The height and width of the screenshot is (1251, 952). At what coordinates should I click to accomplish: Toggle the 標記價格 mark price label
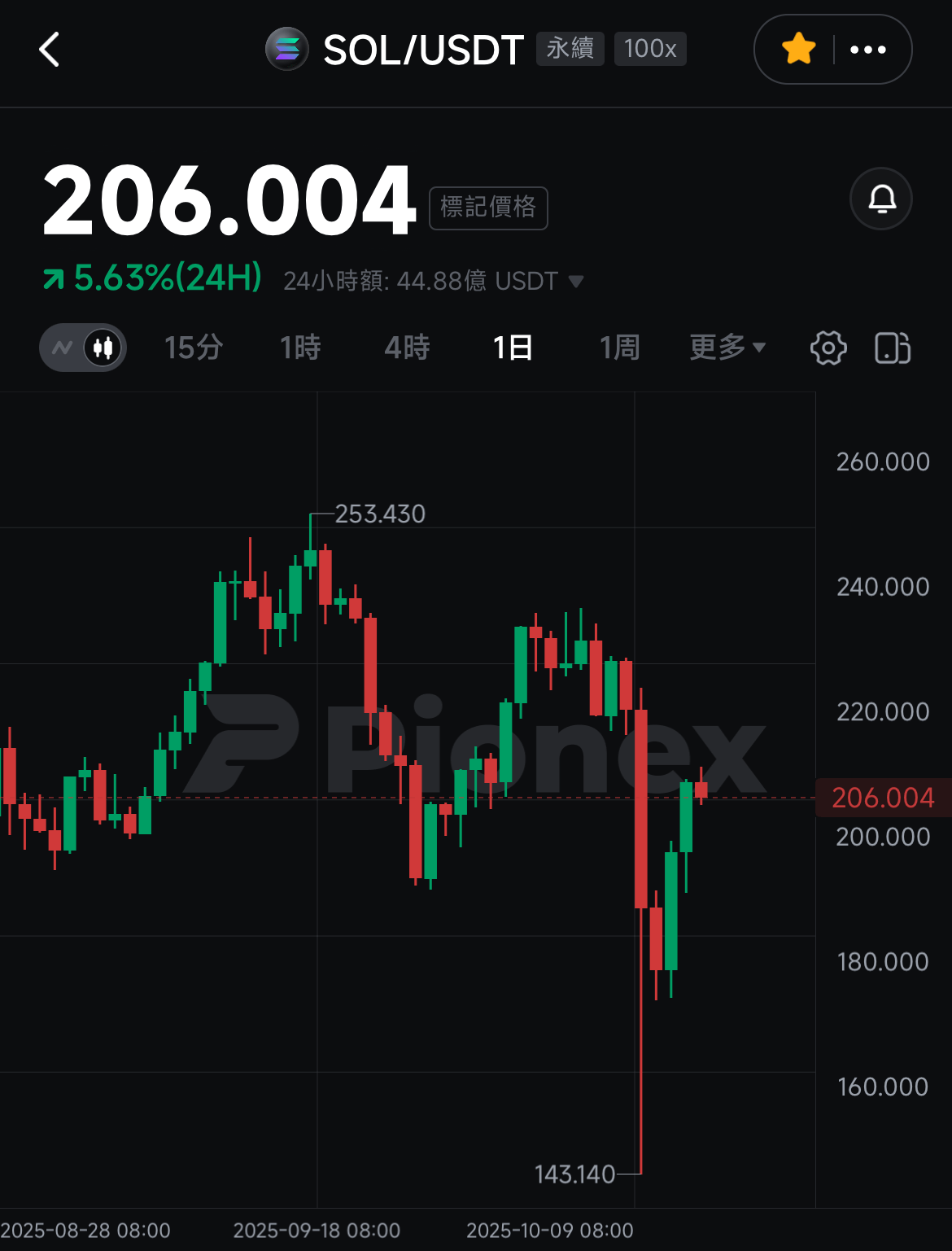(x=488, y=208)
